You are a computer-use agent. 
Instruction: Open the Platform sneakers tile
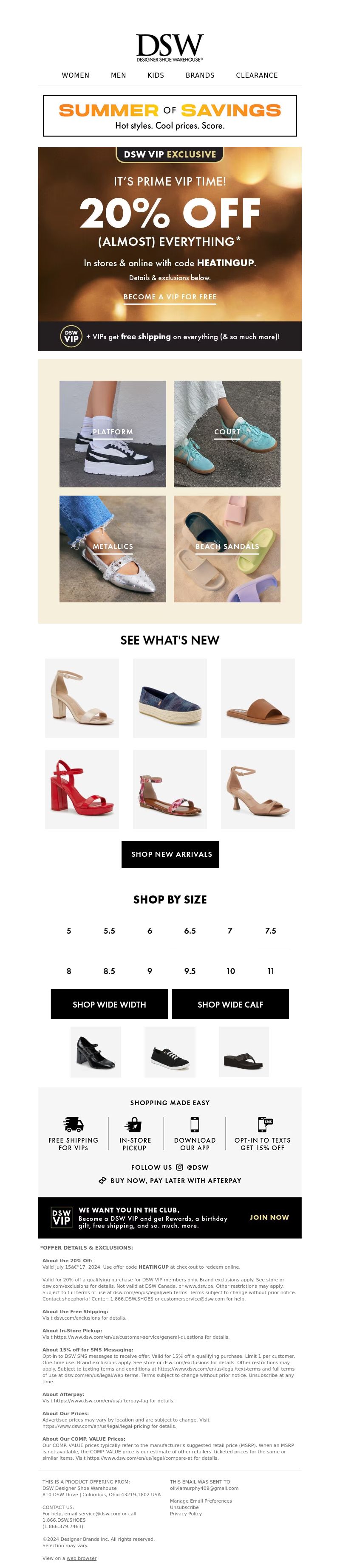click(x=113, y=434)
